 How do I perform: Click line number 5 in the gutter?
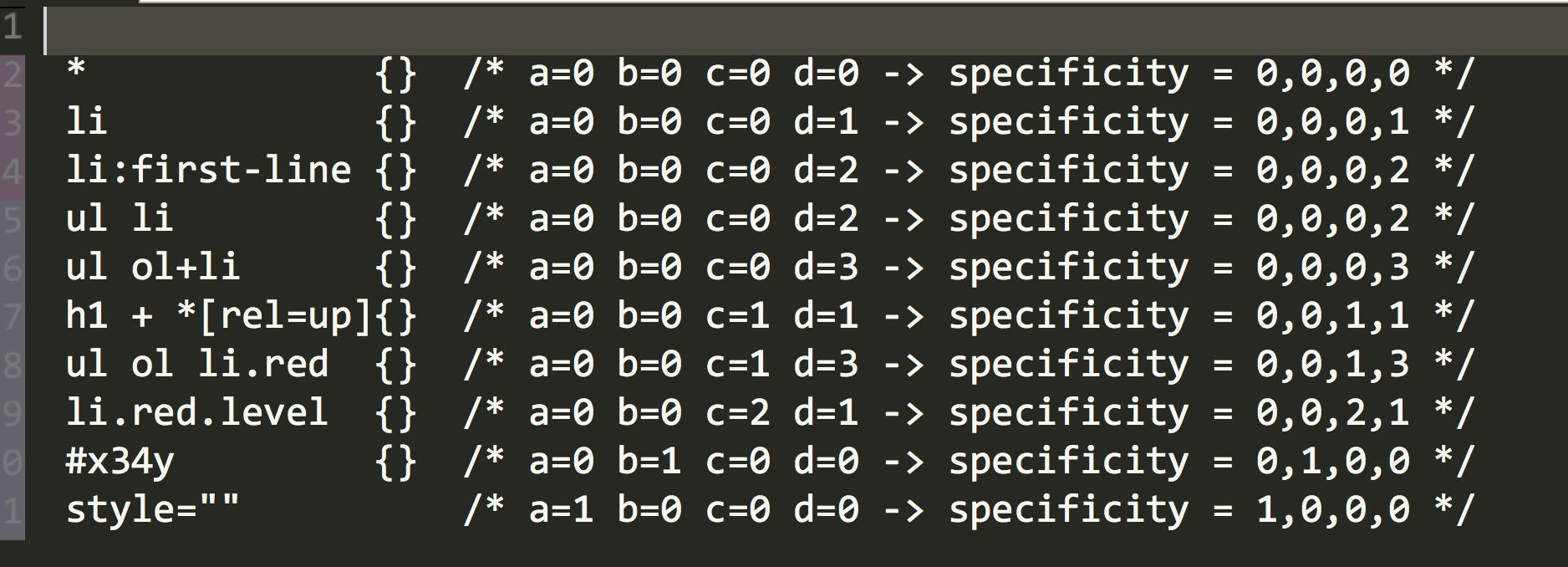coord(12,219)
